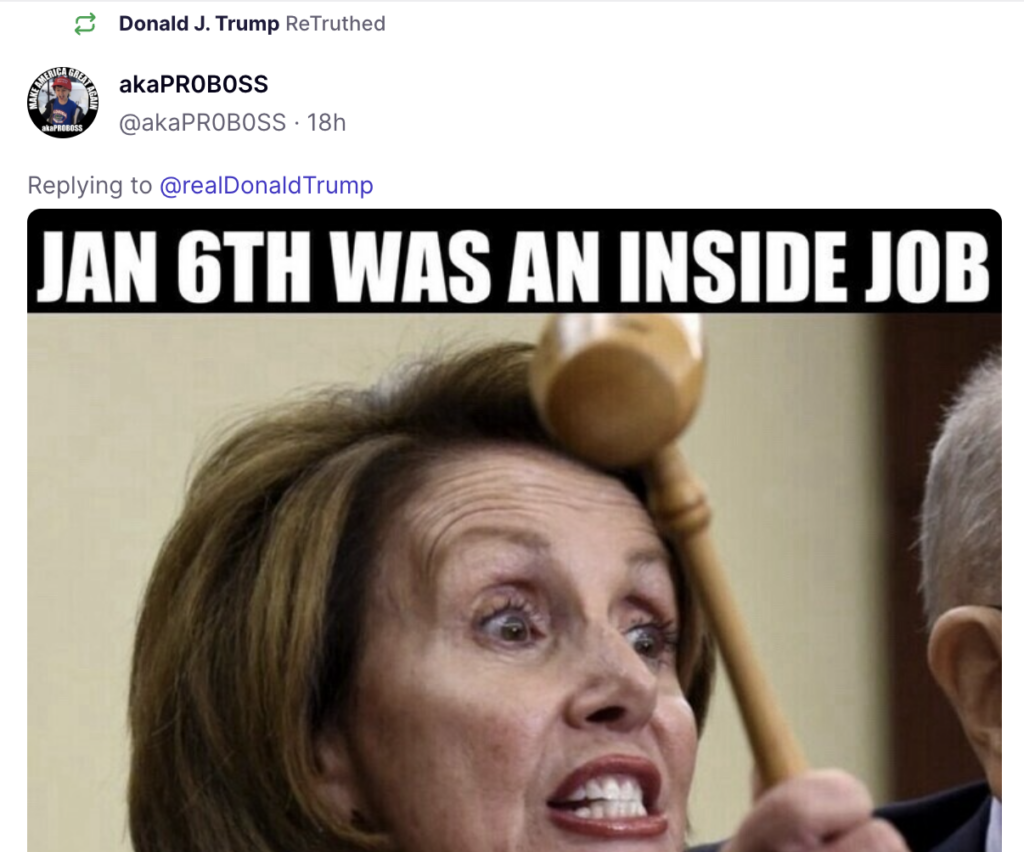Open the akaPROBOSS circular avatar

[x=63, y=102]
